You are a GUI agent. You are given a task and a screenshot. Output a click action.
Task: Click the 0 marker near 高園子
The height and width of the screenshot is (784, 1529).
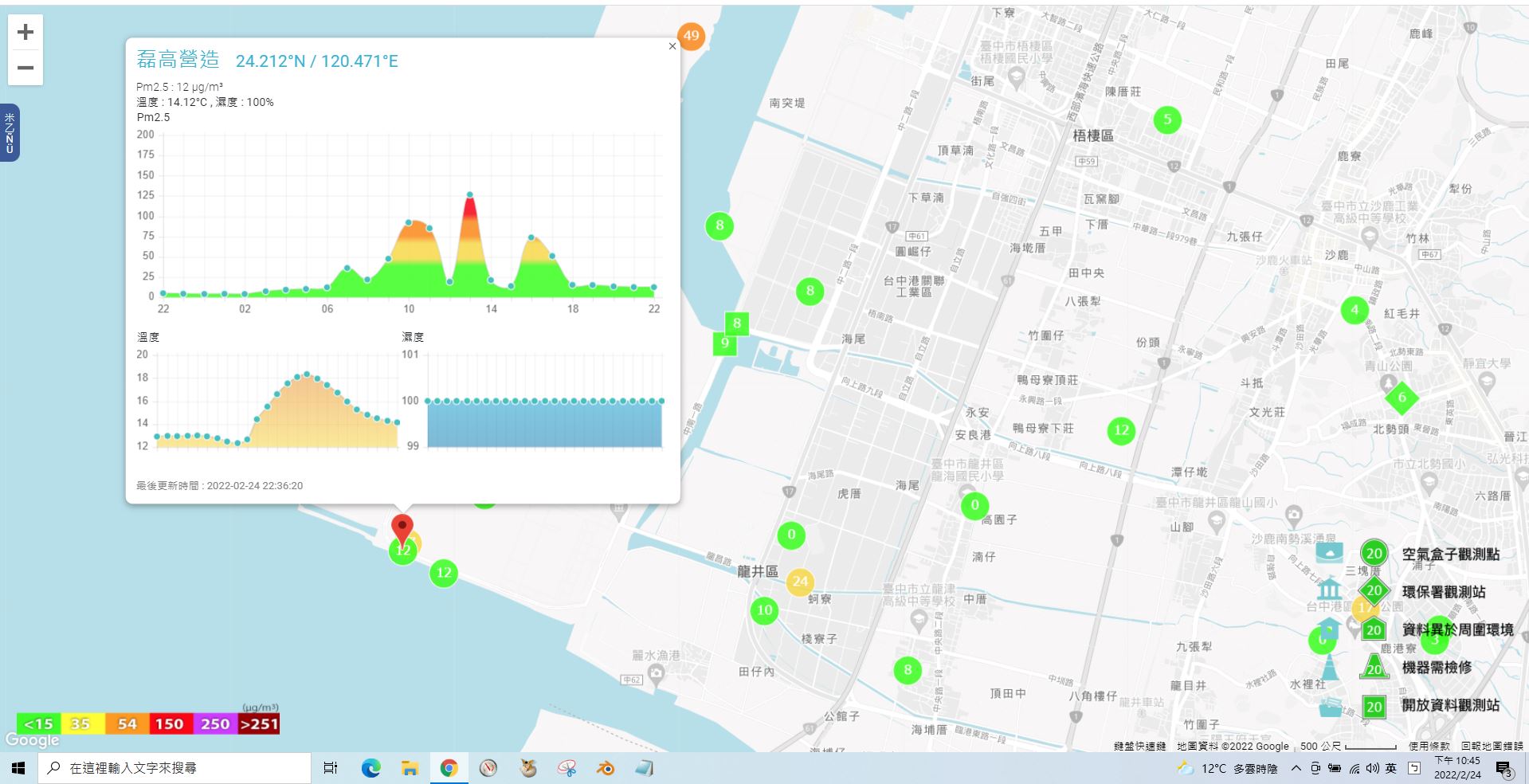coord(974,505)
